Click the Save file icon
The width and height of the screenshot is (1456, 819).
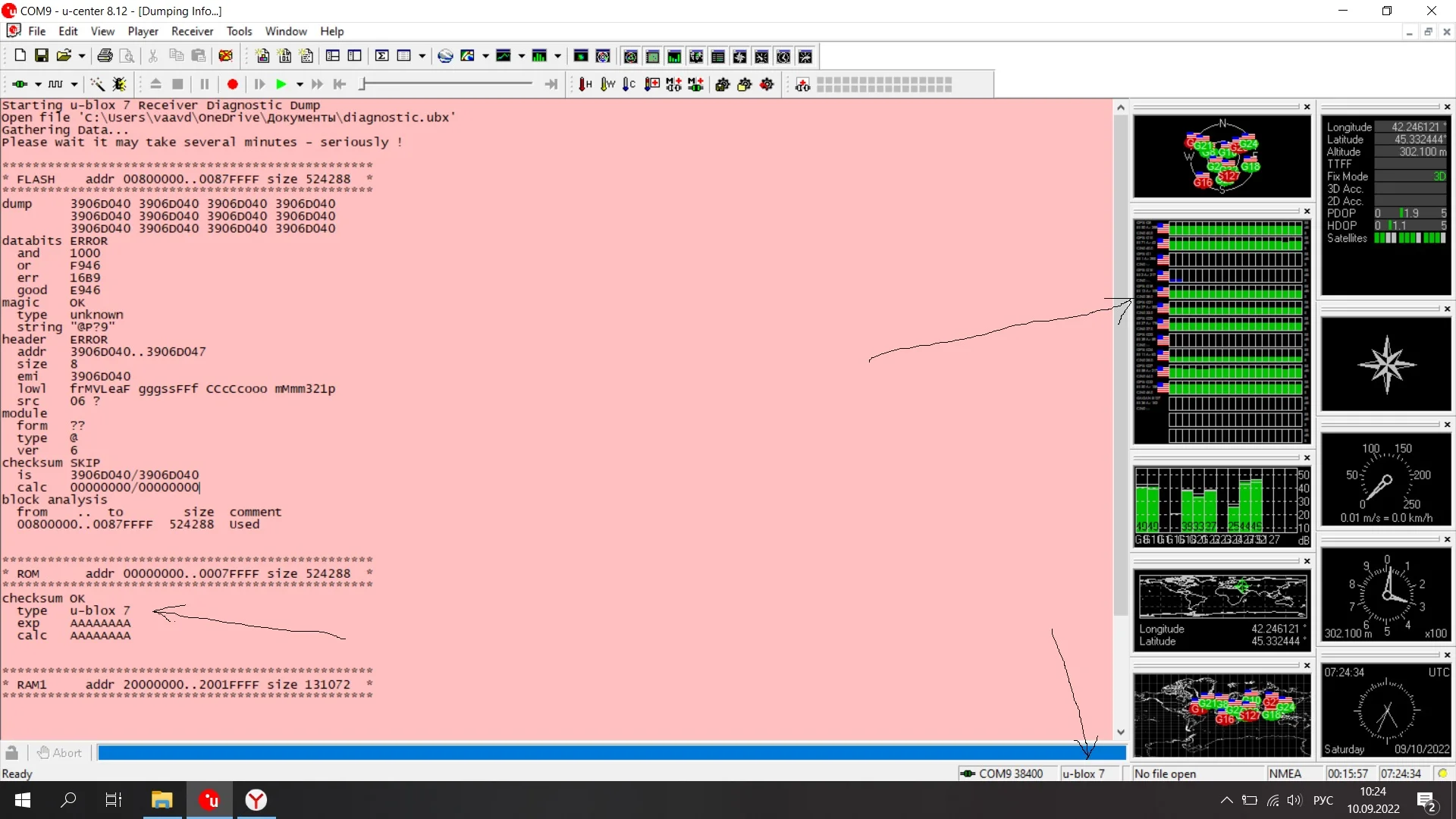click(42, 55)
